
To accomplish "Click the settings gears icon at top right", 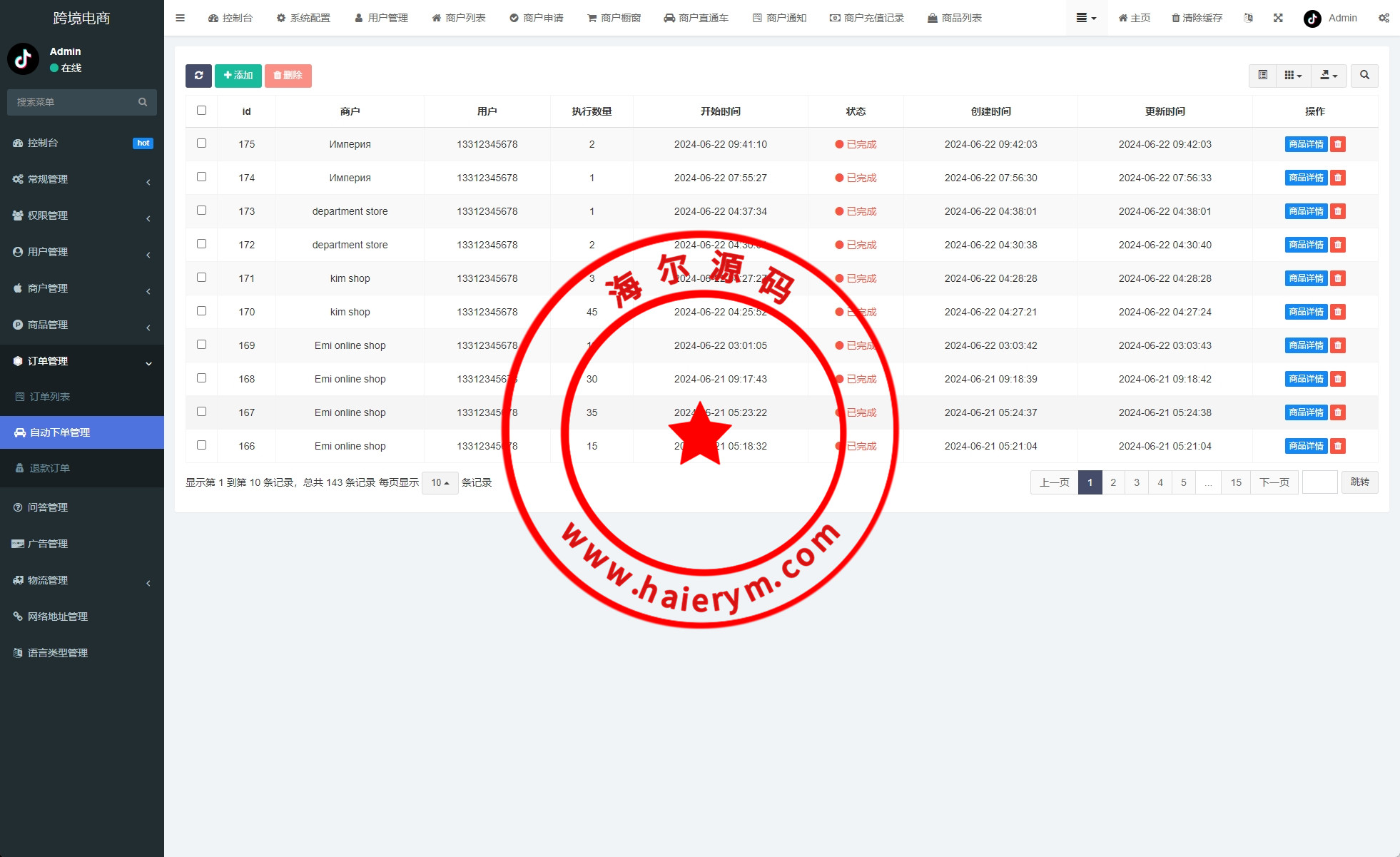I will click(x=1384, y=18).
